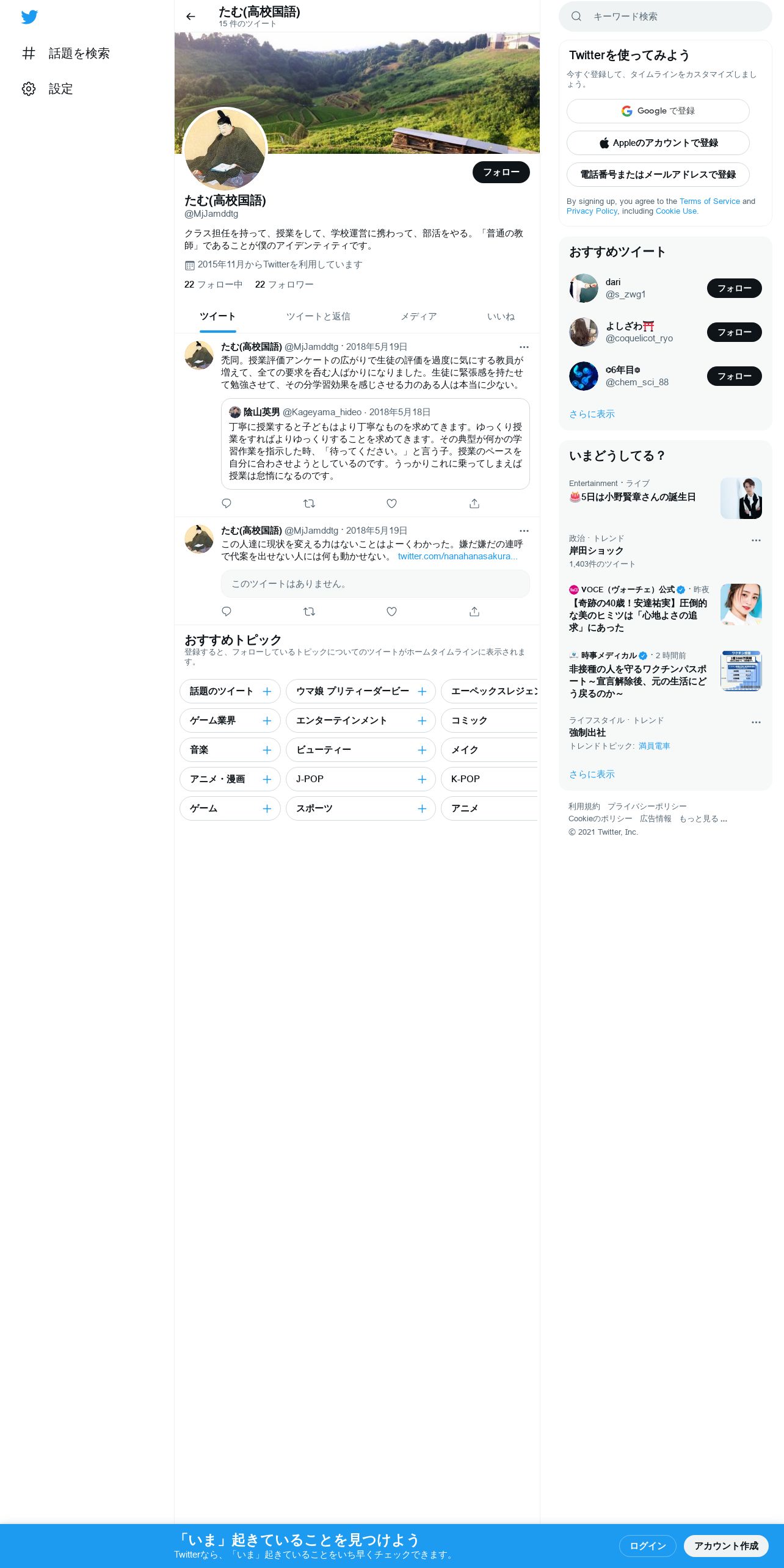Open the もっと見る footer menu
Screen dimensions: 784x1568
tap(703, 818)
